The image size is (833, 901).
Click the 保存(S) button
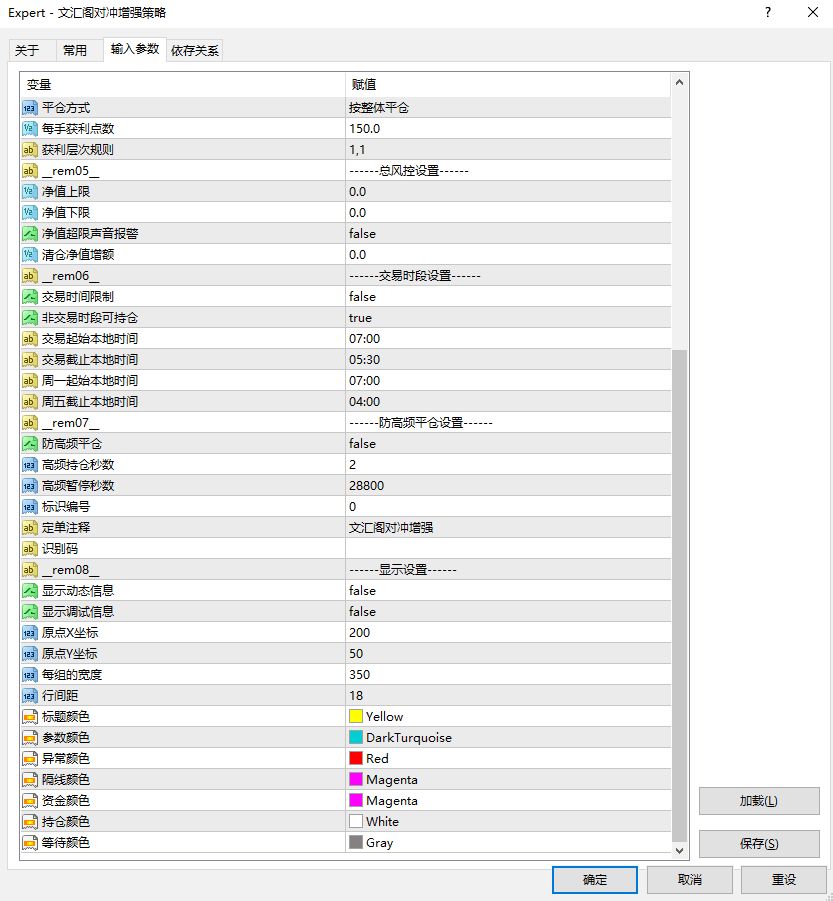[x=757, y=844]
